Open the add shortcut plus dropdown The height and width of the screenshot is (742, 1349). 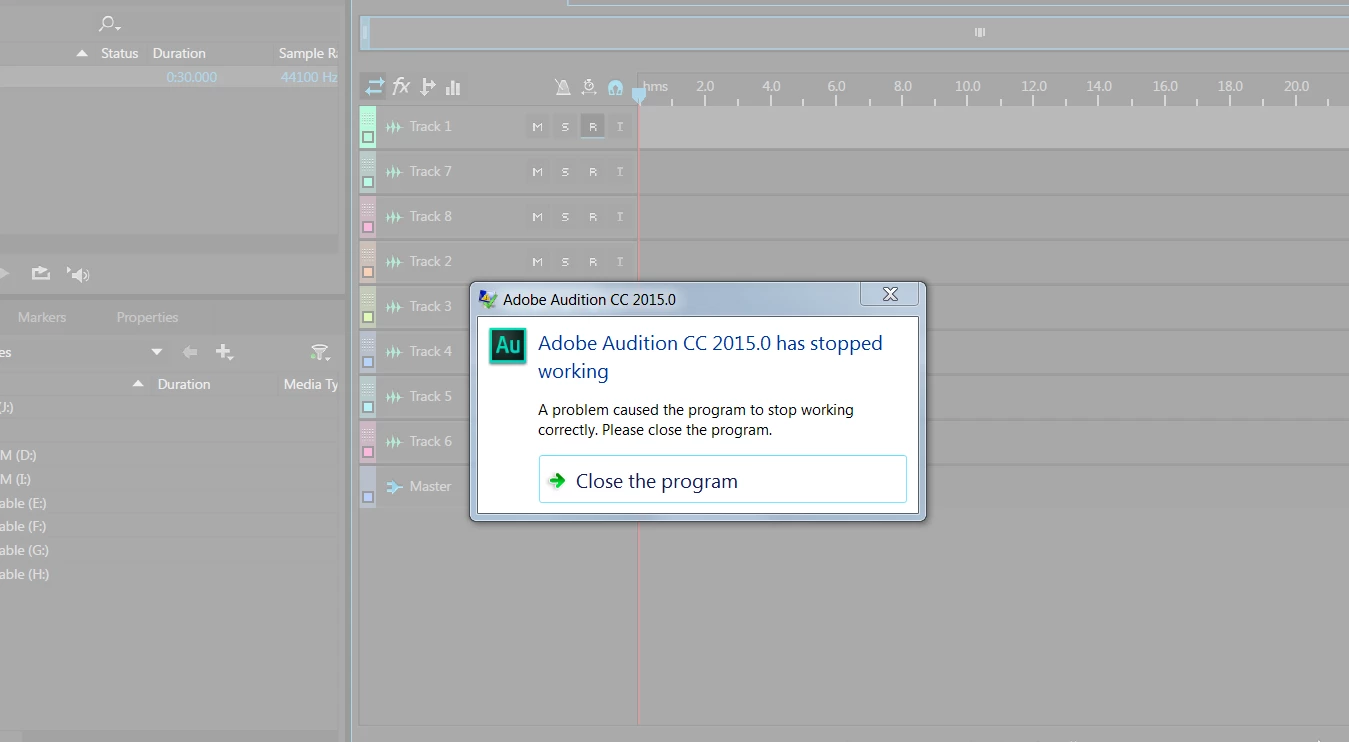coord(225,352)
